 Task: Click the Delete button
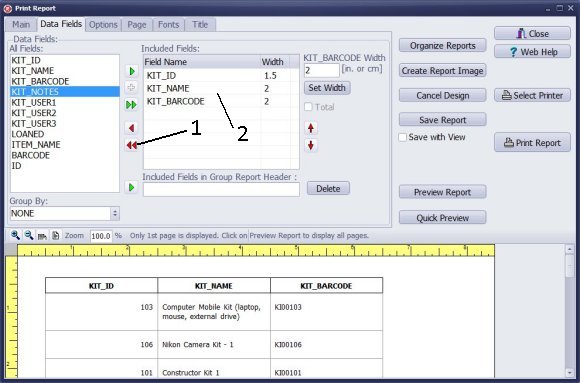(328, 189)
